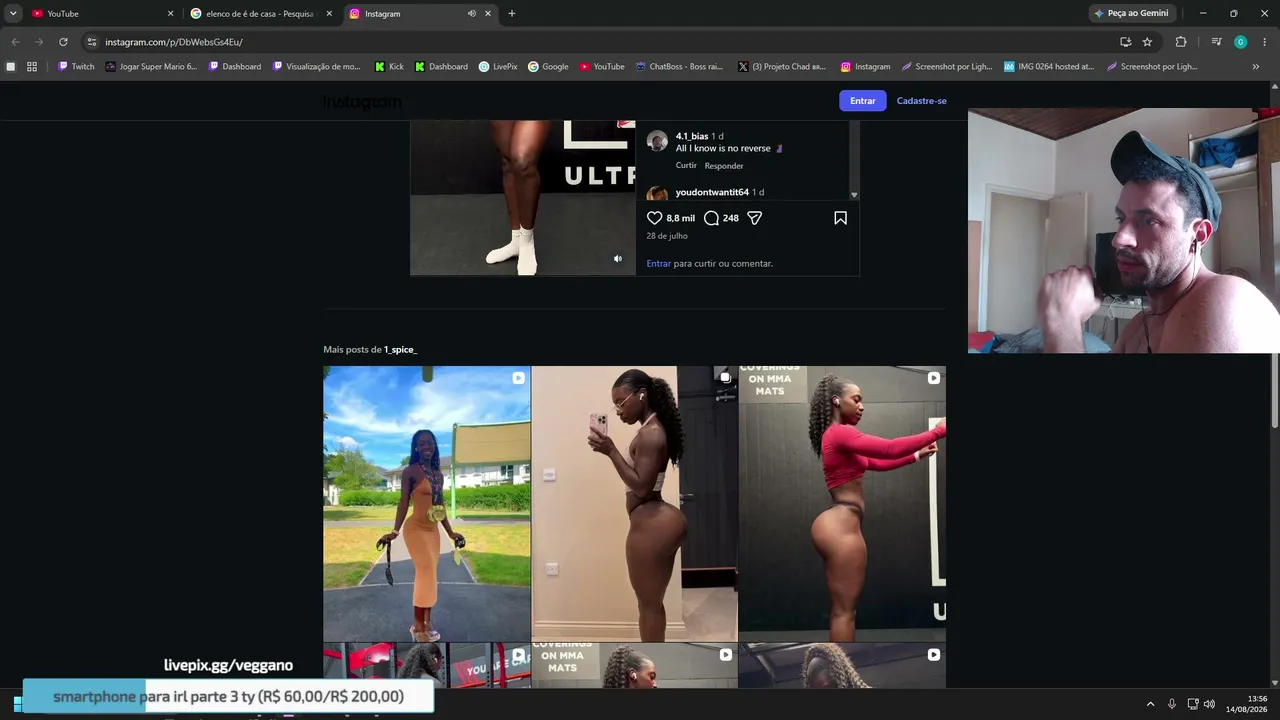This screenshot has height=720, width=1280.
Task: Open the Projeto Chad X bookmark
Action: tap(782, 67)
